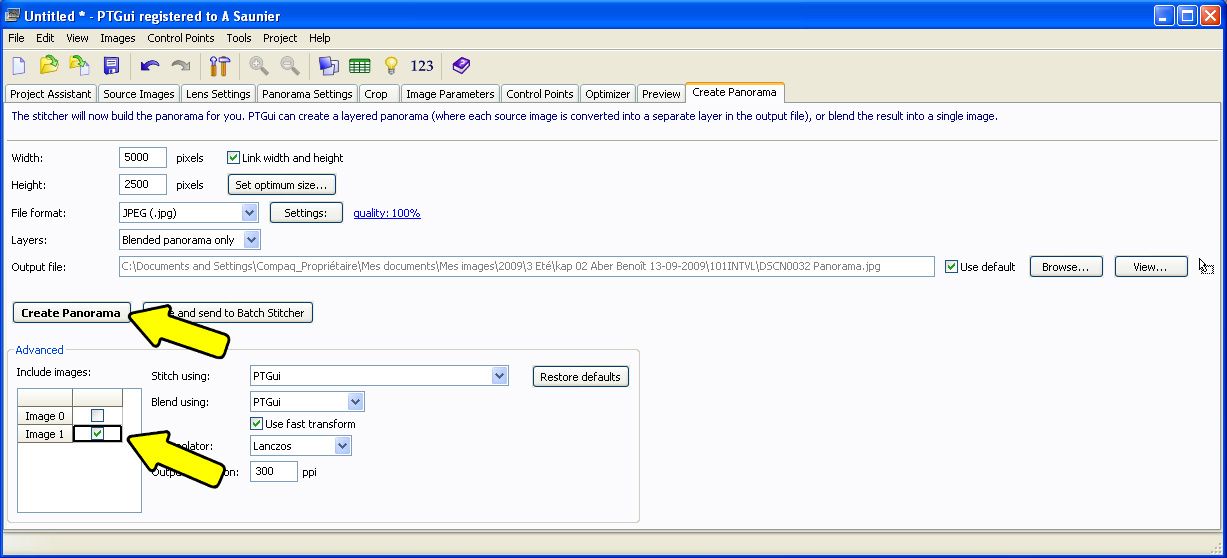The width and height of the screenshot is (1227, 558).
Task: Click the Undo arrow icon
Action: point(150,66)
